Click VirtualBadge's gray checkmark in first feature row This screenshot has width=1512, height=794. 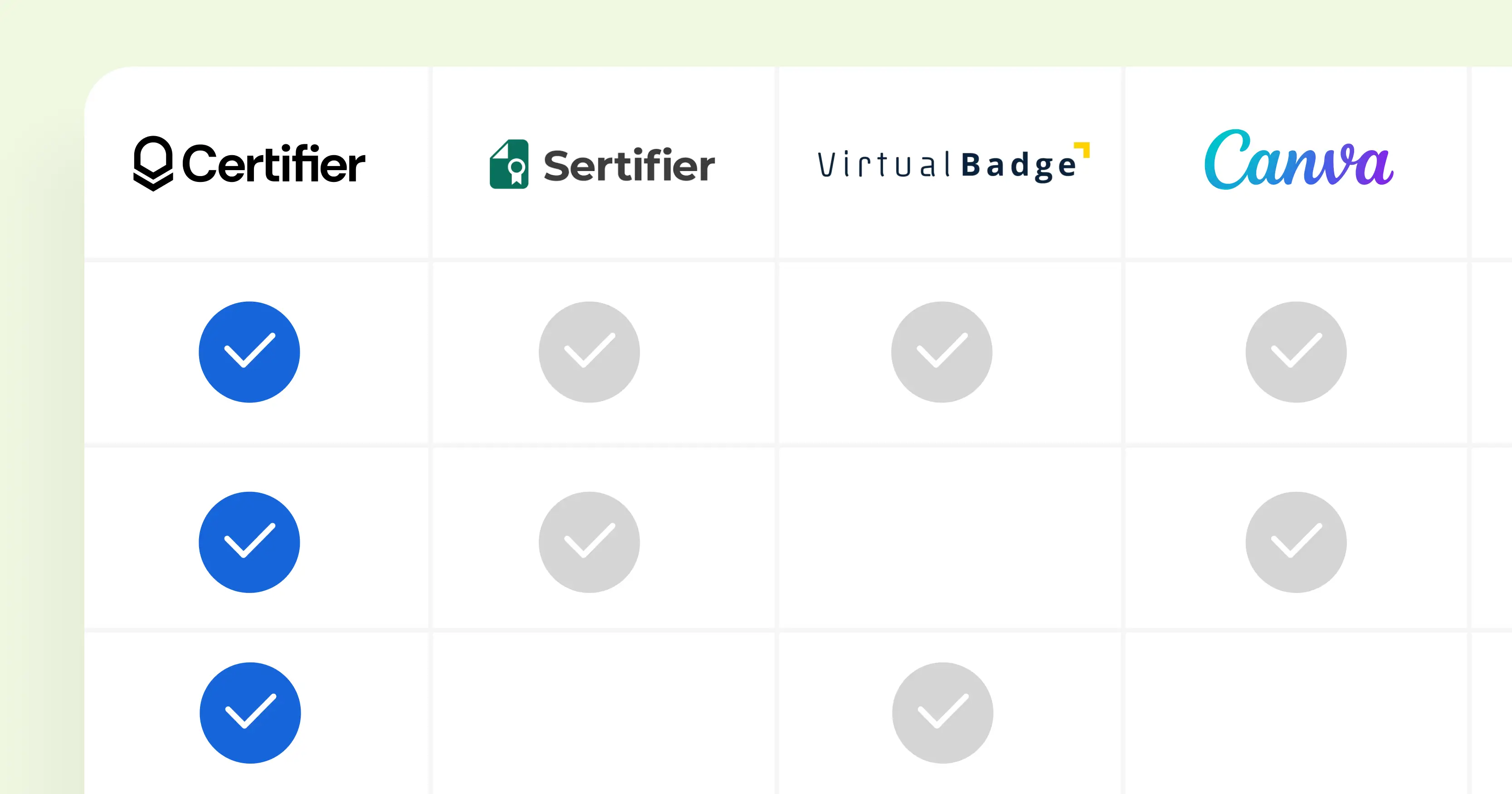click(941, 352)
